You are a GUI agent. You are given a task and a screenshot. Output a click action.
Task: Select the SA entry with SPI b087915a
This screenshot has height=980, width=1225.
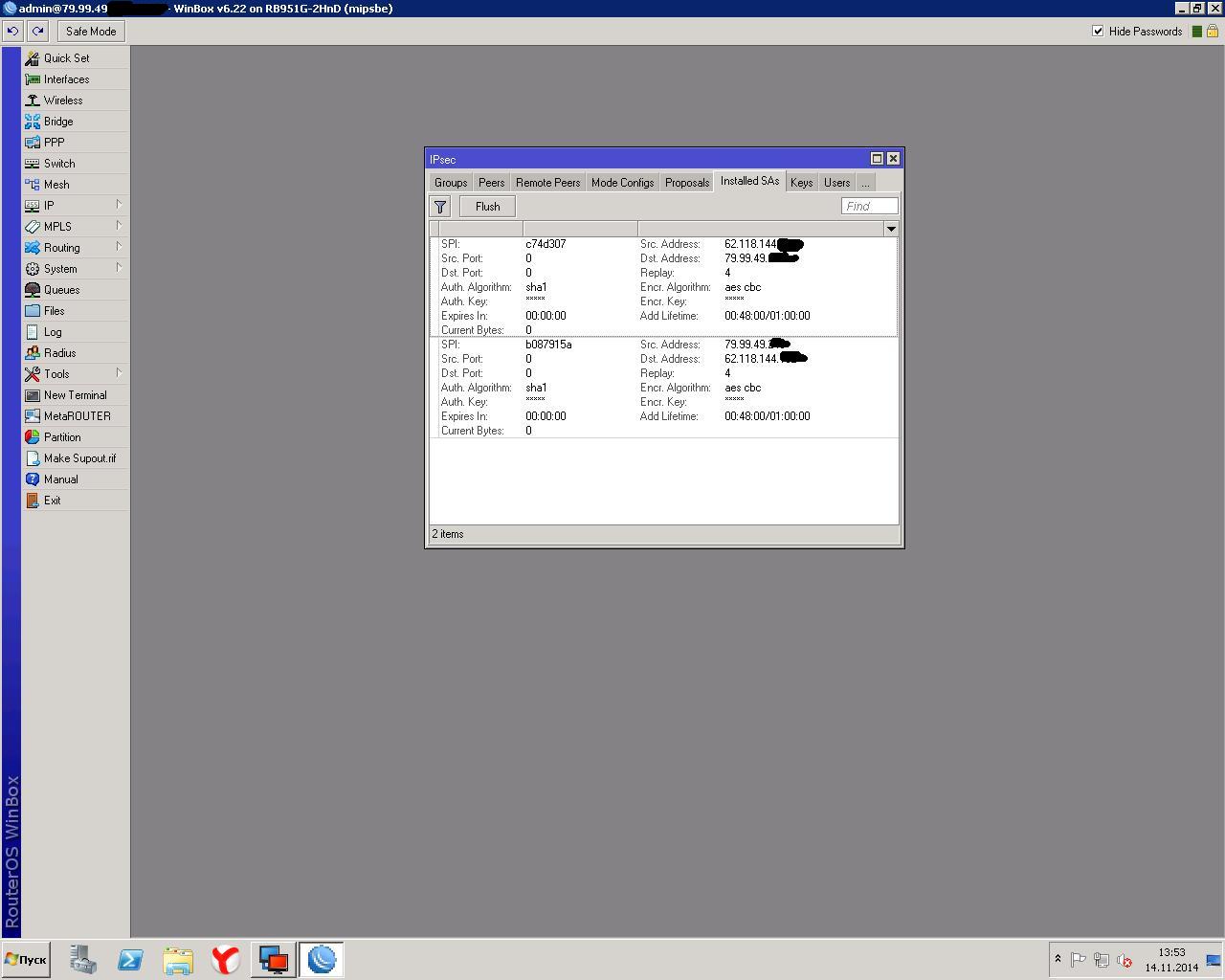664,388
